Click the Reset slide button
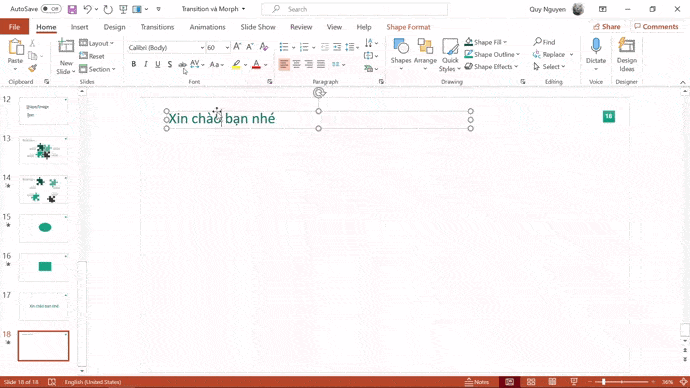Image resolution: width=690 pixels, height=388 pixels. pyautogui.click(x=92, y=56)
